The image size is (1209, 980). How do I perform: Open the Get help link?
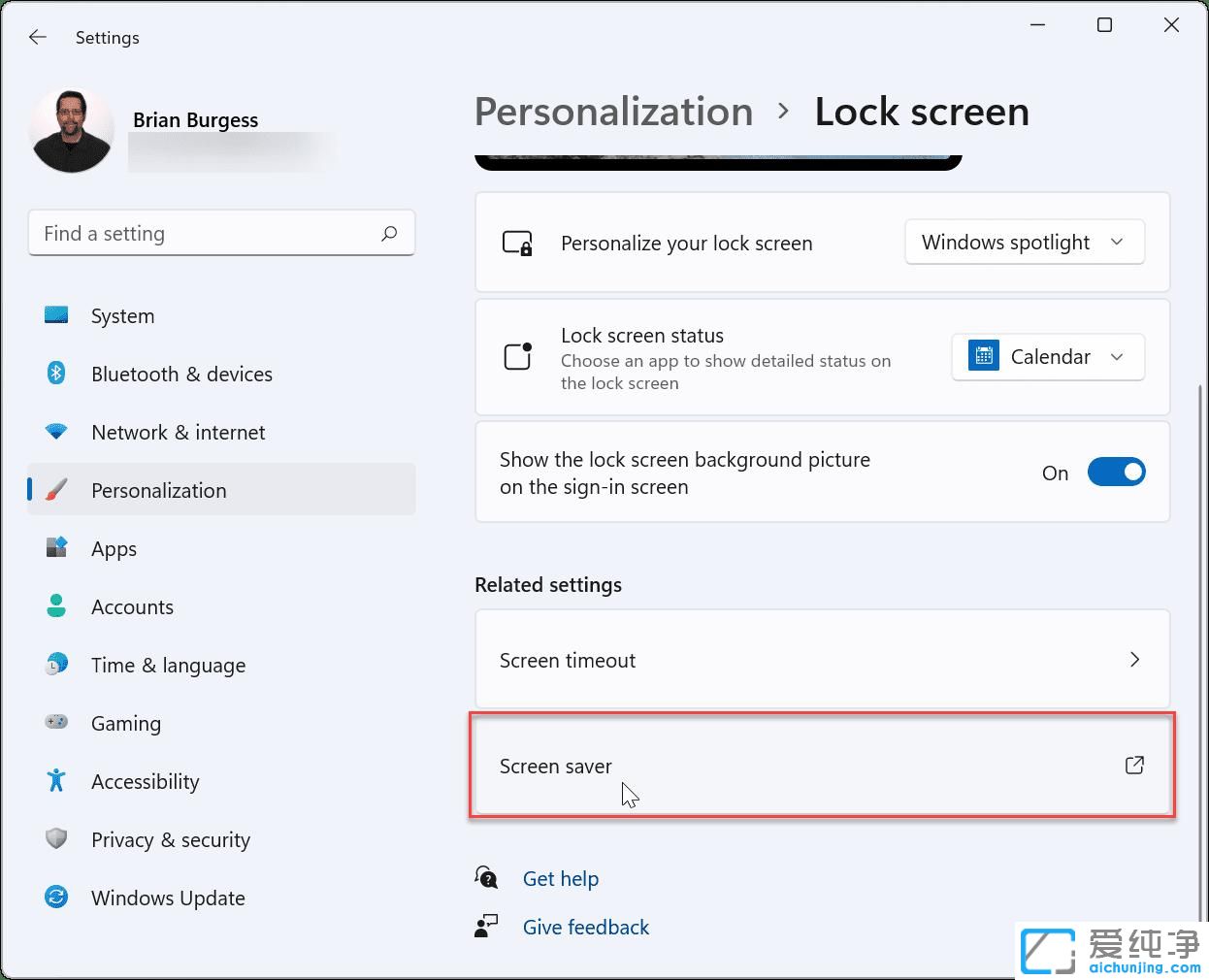coord(560,879)
